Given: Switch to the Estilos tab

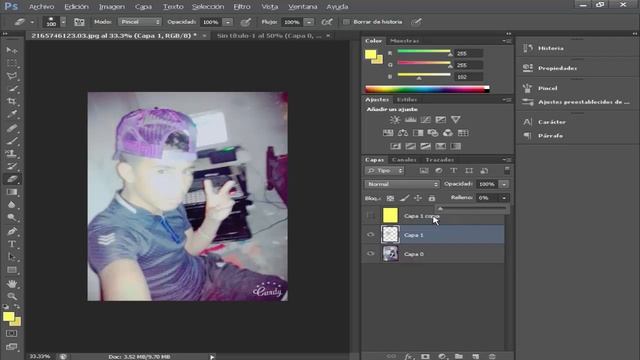Looking at the screenshot, I should (x=407, y=100).
